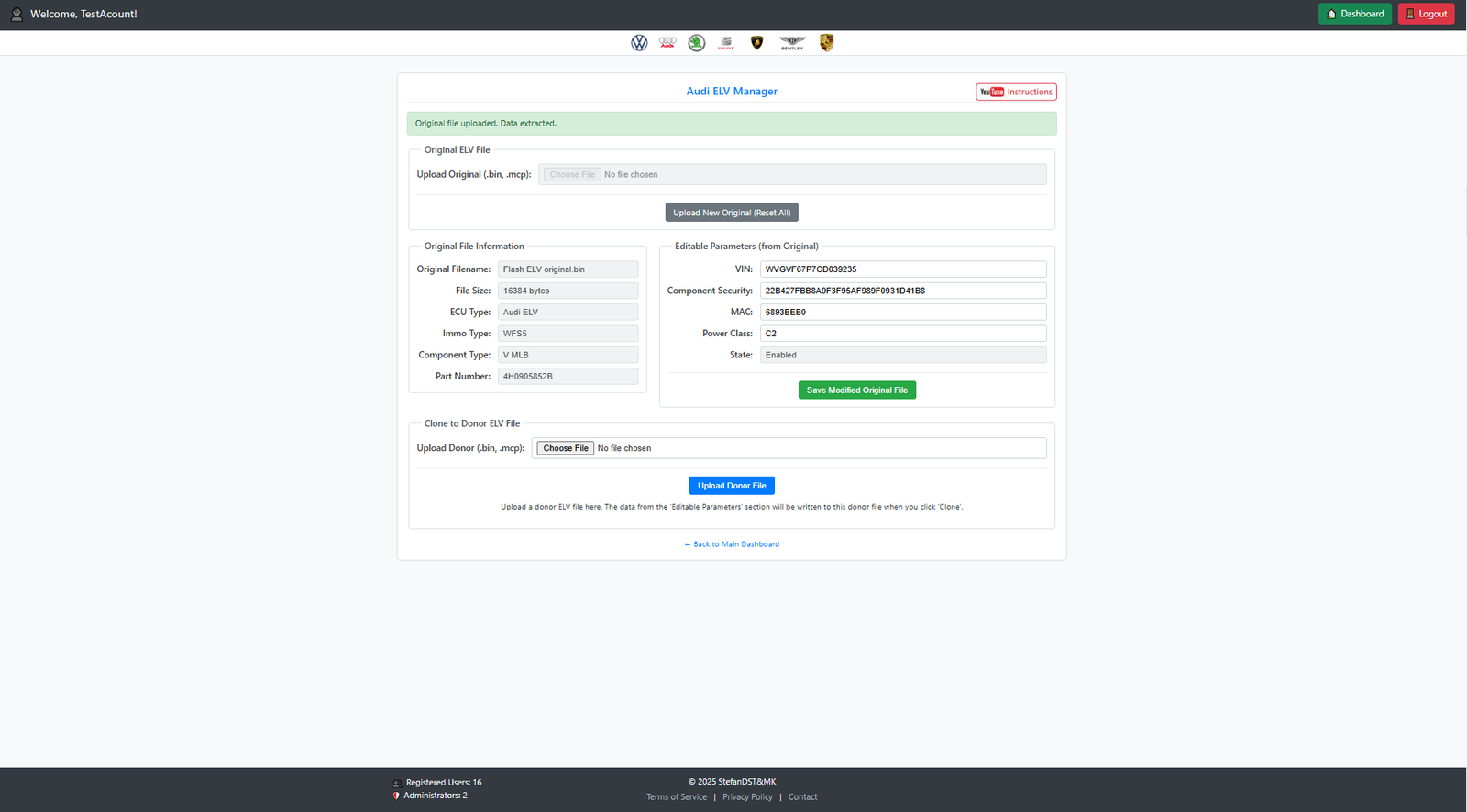The width and height of the screenshot is (1467, 812).
Task: Click the 'Upload Donor (.bin, .mcp):' label
Action: point(470,448)
